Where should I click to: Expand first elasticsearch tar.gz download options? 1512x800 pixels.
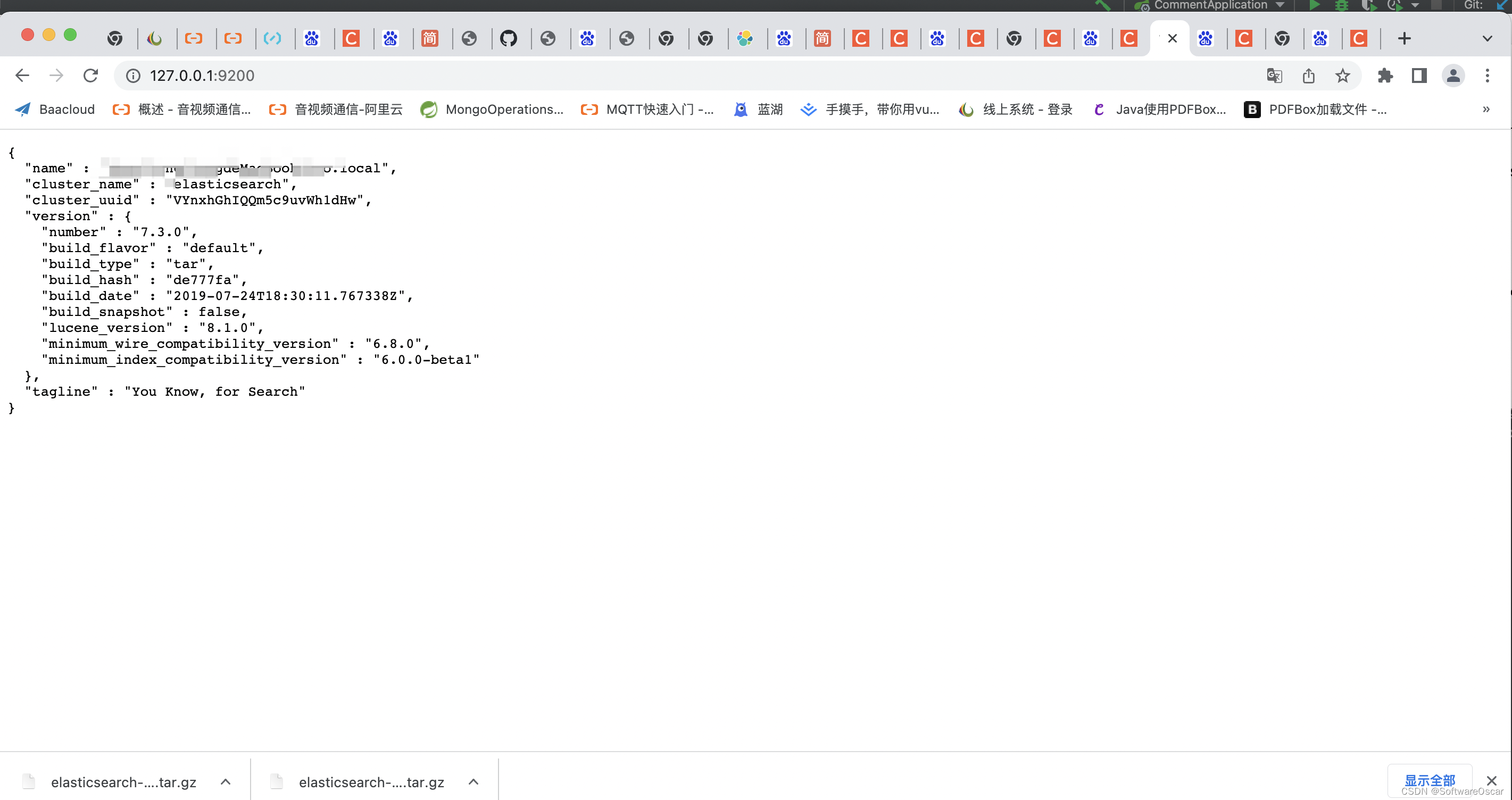(226, 782)
